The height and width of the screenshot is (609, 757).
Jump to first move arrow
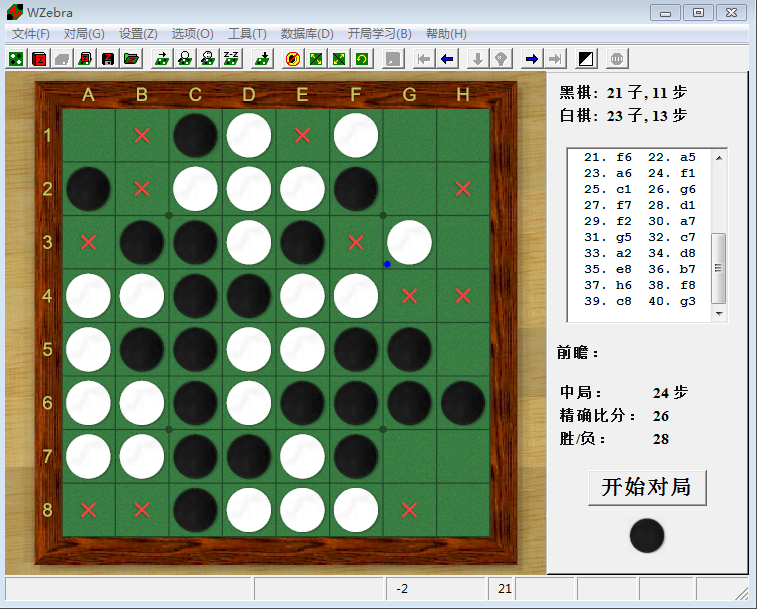tap(424, 59)
